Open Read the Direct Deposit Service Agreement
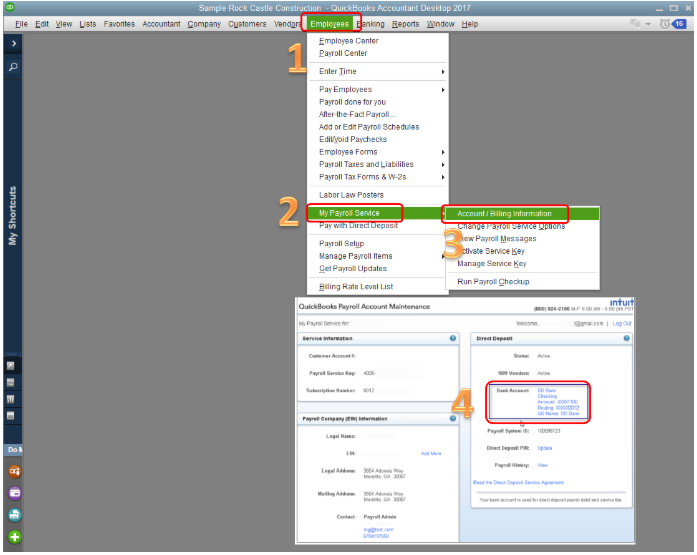 pos(518,483)
